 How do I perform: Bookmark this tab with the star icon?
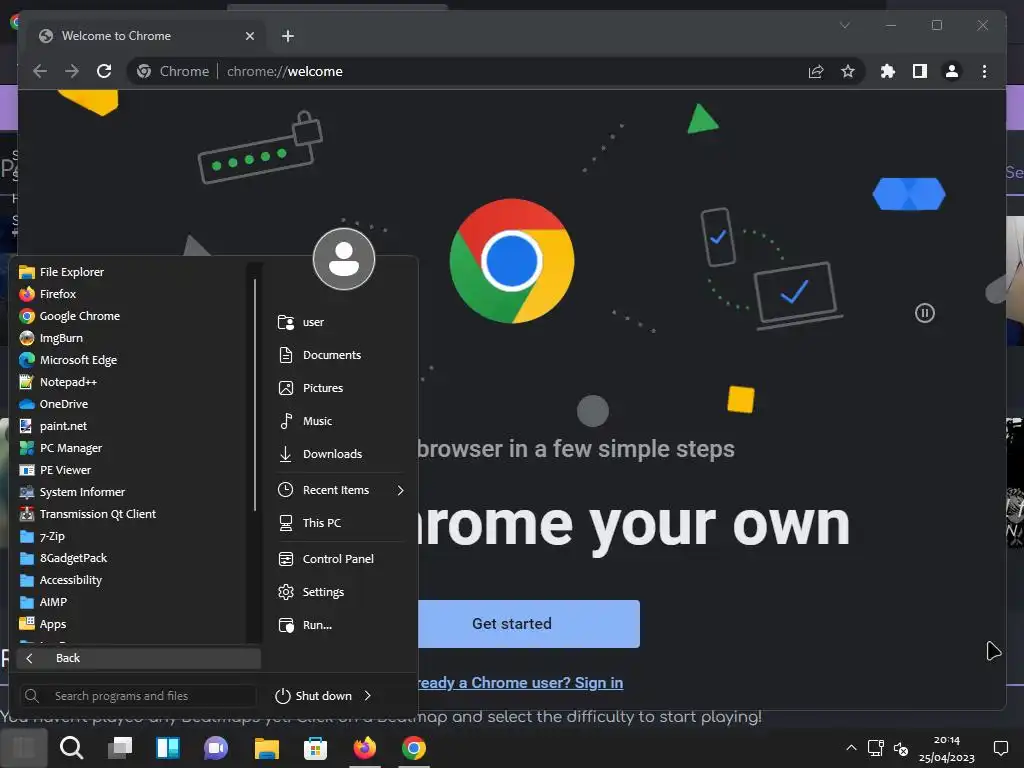pos(848,71)
